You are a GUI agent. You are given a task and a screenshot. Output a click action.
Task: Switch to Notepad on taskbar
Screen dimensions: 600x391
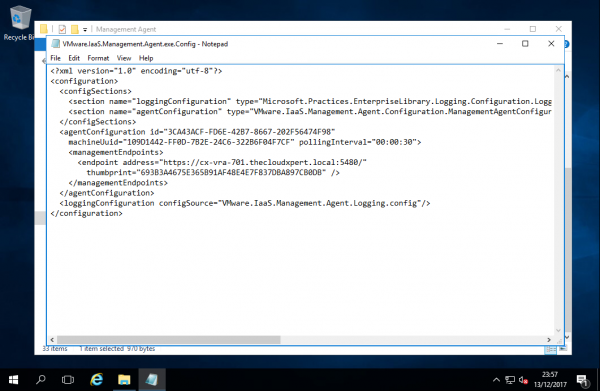tap(152, 380)
